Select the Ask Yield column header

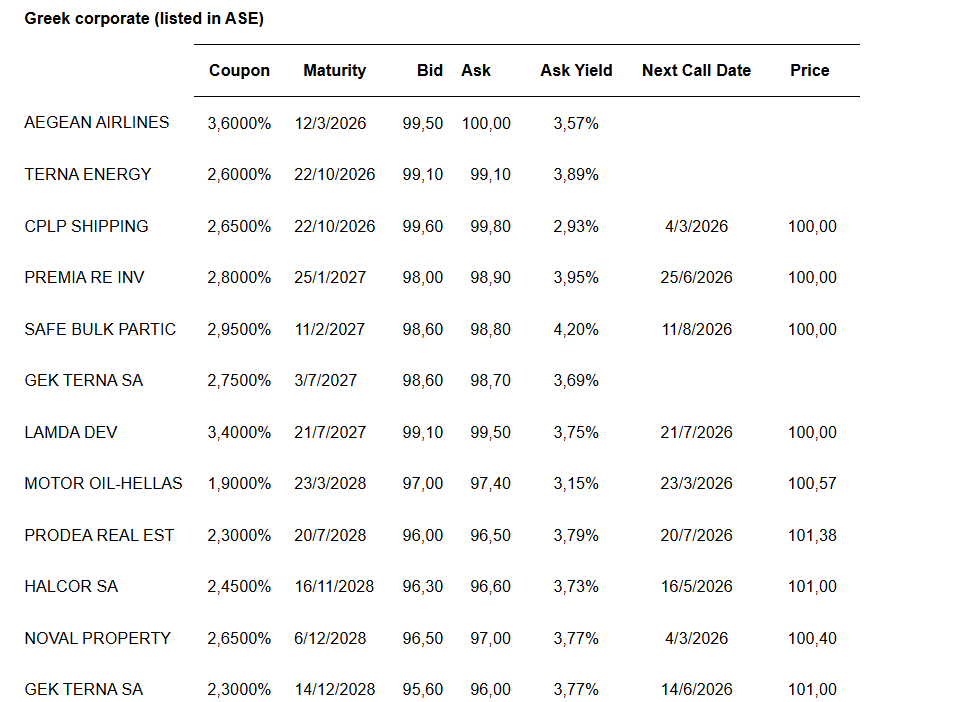[x=576, y=71]
